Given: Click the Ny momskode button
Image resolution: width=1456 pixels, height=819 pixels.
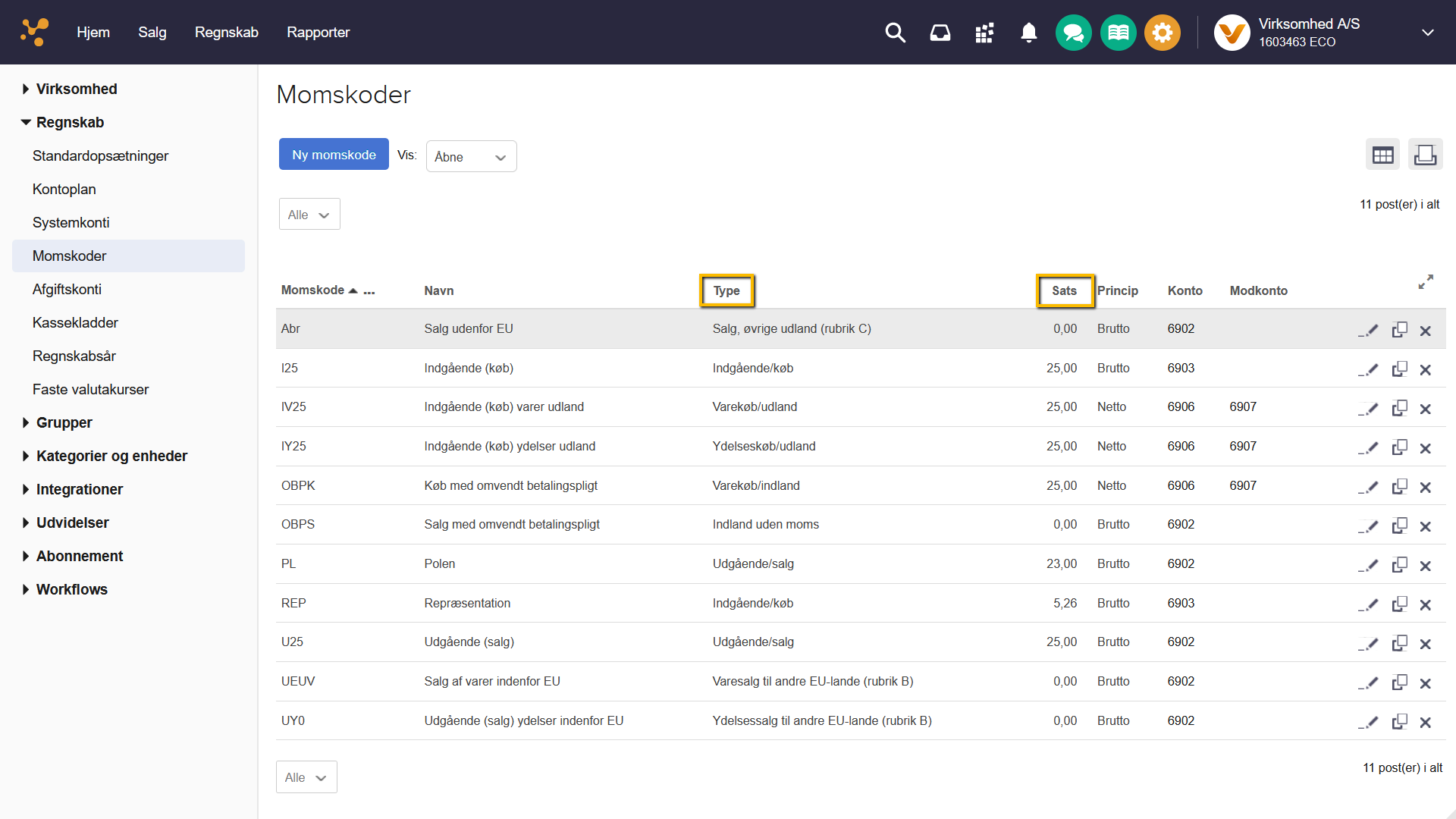Looking at the screenshot, I should (334, 155).
